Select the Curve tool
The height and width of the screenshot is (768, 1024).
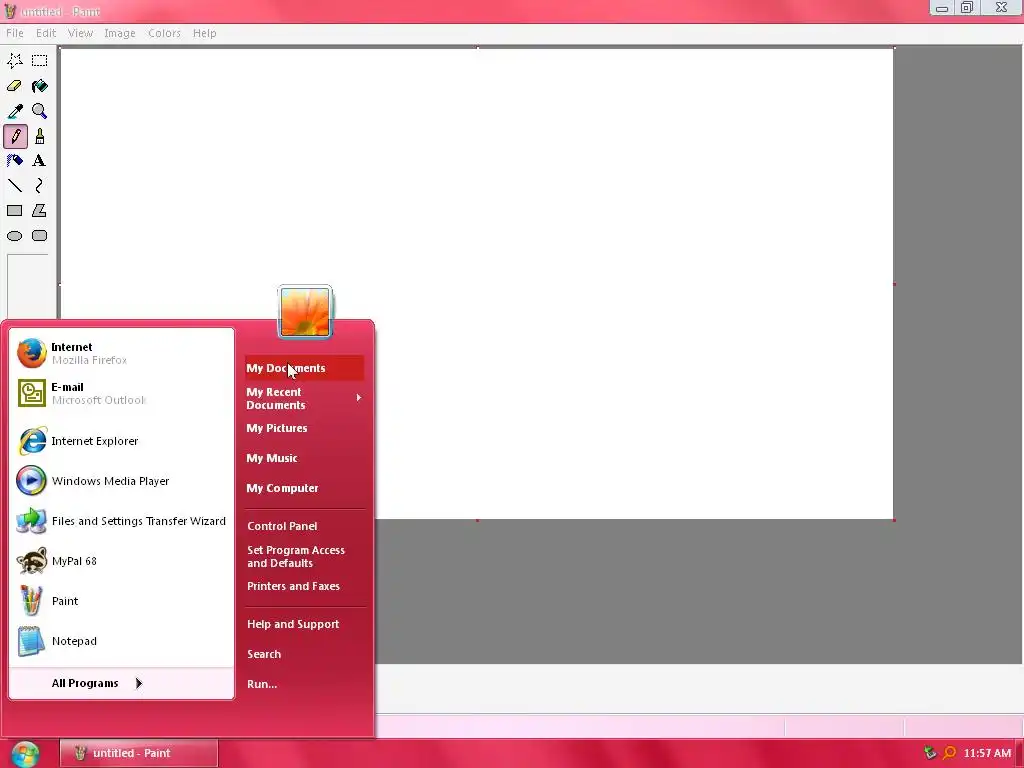click(39, 186)
